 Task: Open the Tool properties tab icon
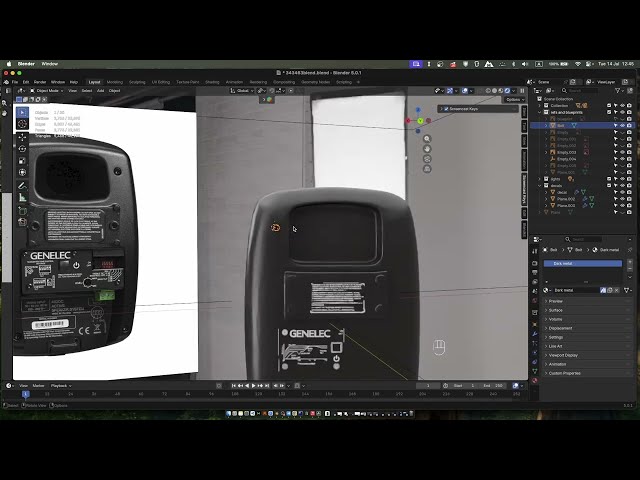pyautogui.click(x=535, y=251)
